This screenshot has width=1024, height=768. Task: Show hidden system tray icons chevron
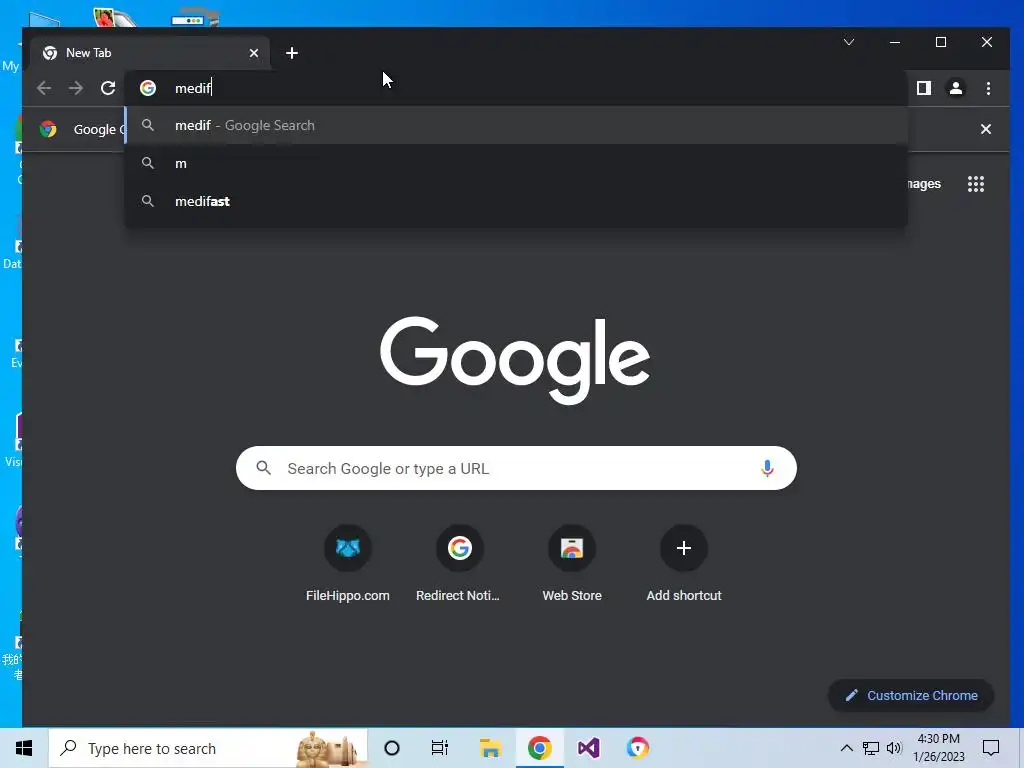point(846,748)
